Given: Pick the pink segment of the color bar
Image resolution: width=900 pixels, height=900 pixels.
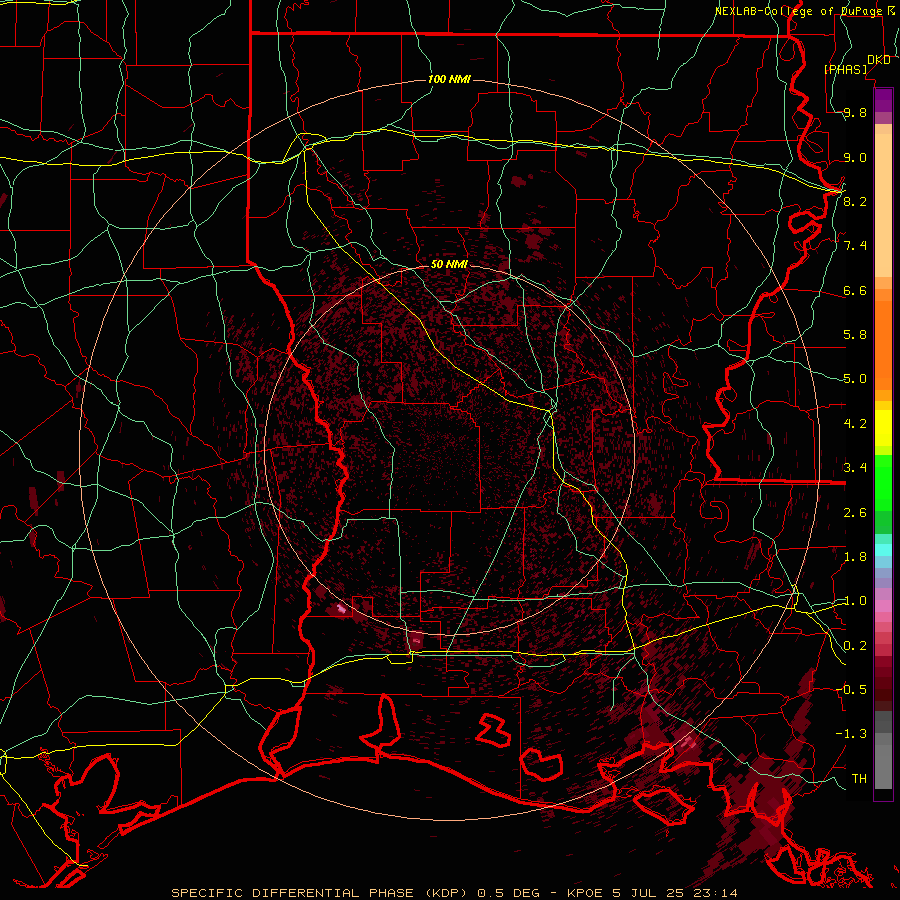Looking at the screenshot, I should click(883, 606).
